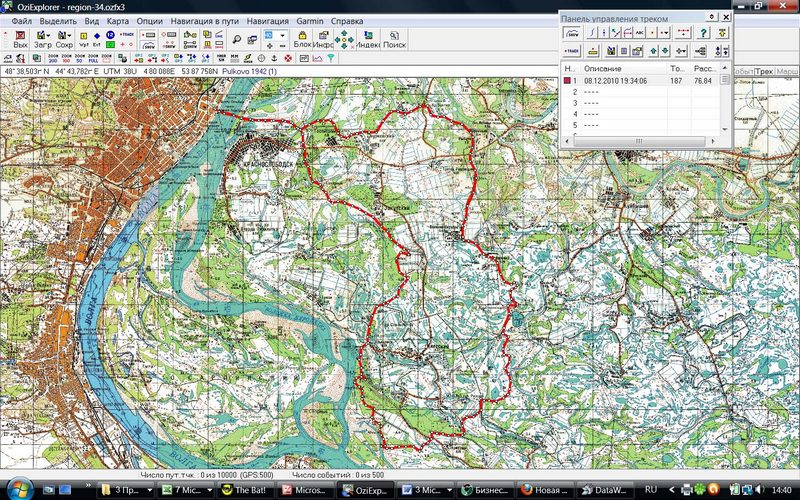Viewport: 800px width, 500px height.
Task: Click the red color swatch of track 1
Action: [567, 81]
